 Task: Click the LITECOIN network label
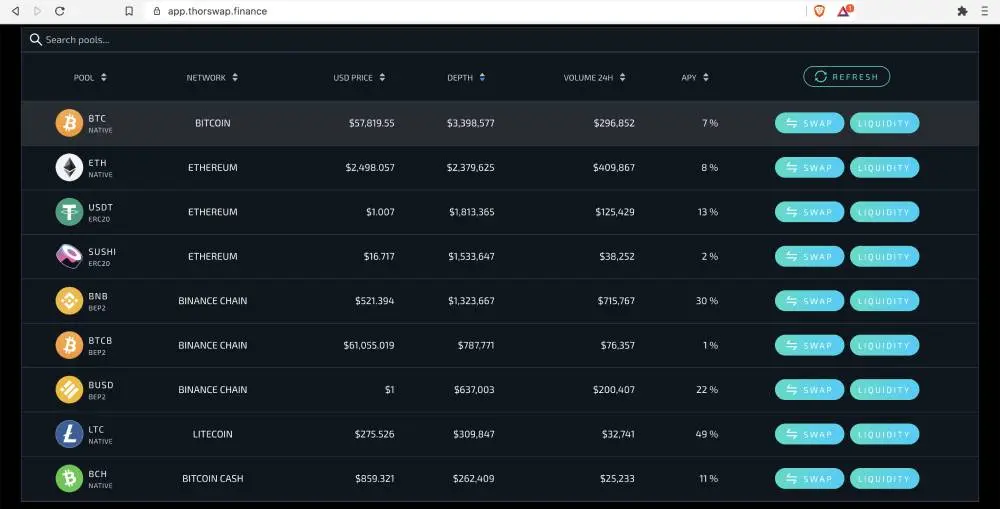pyautogui.click(x=212, y=434)
